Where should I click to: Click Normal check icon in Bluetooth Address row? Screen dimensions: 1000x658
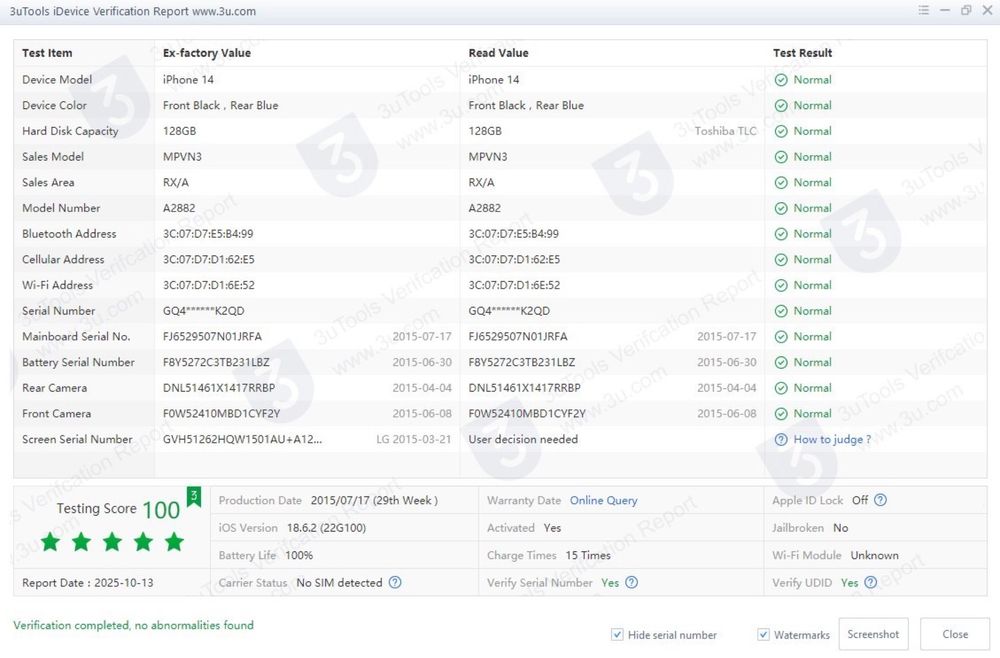(x=781, y=234)
